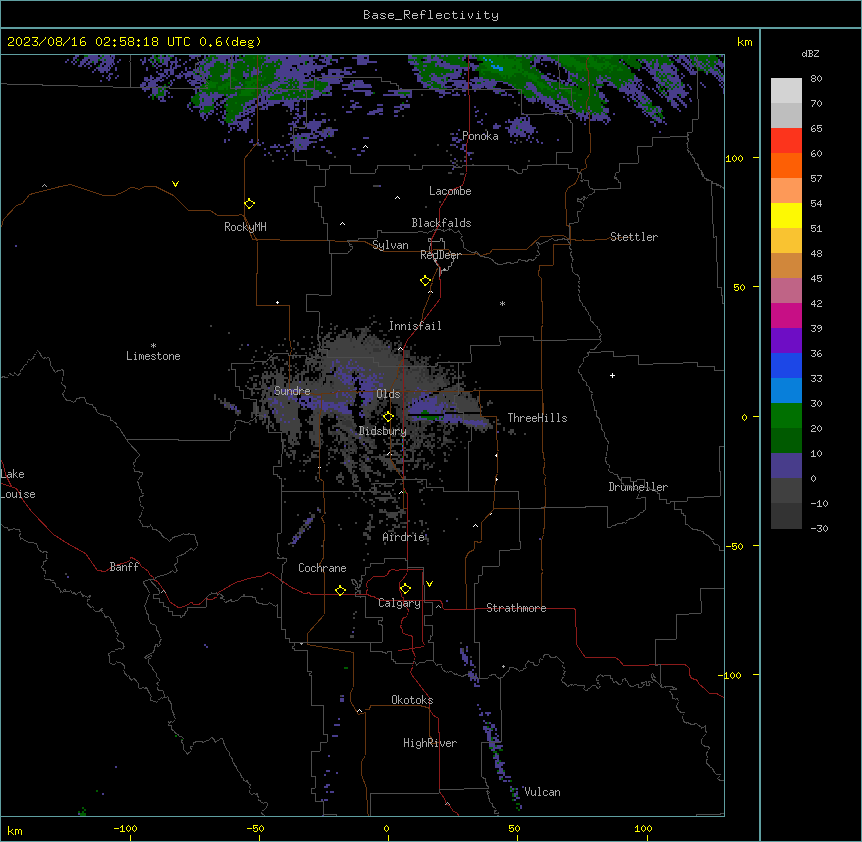
Task: Click the Ponoka city label
Action: point(480,136)
